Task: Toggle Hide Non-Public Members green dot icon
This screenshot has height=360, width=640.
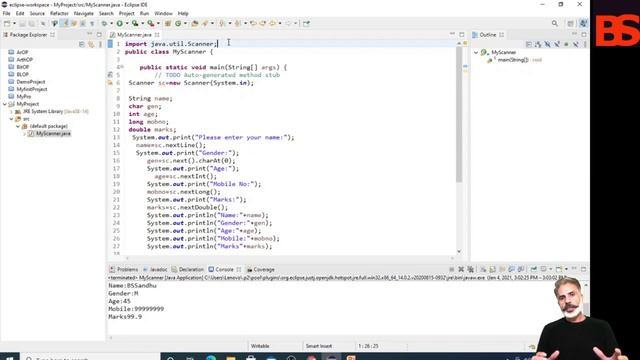Action: click(x=566, y=44)
